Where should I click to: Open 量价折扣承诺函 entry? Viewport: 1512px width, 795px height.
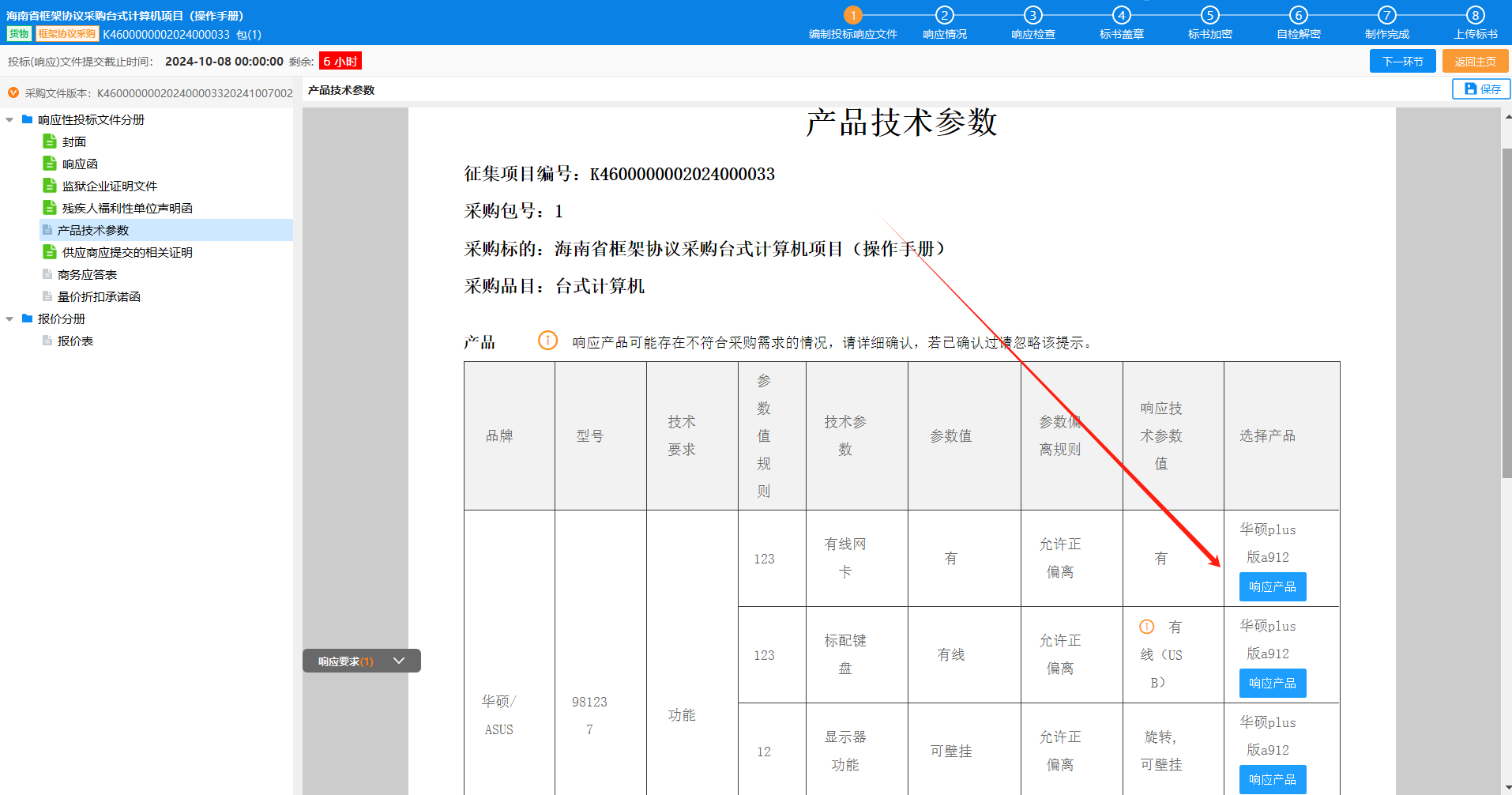pyautogui.click(x=99, y=297)
